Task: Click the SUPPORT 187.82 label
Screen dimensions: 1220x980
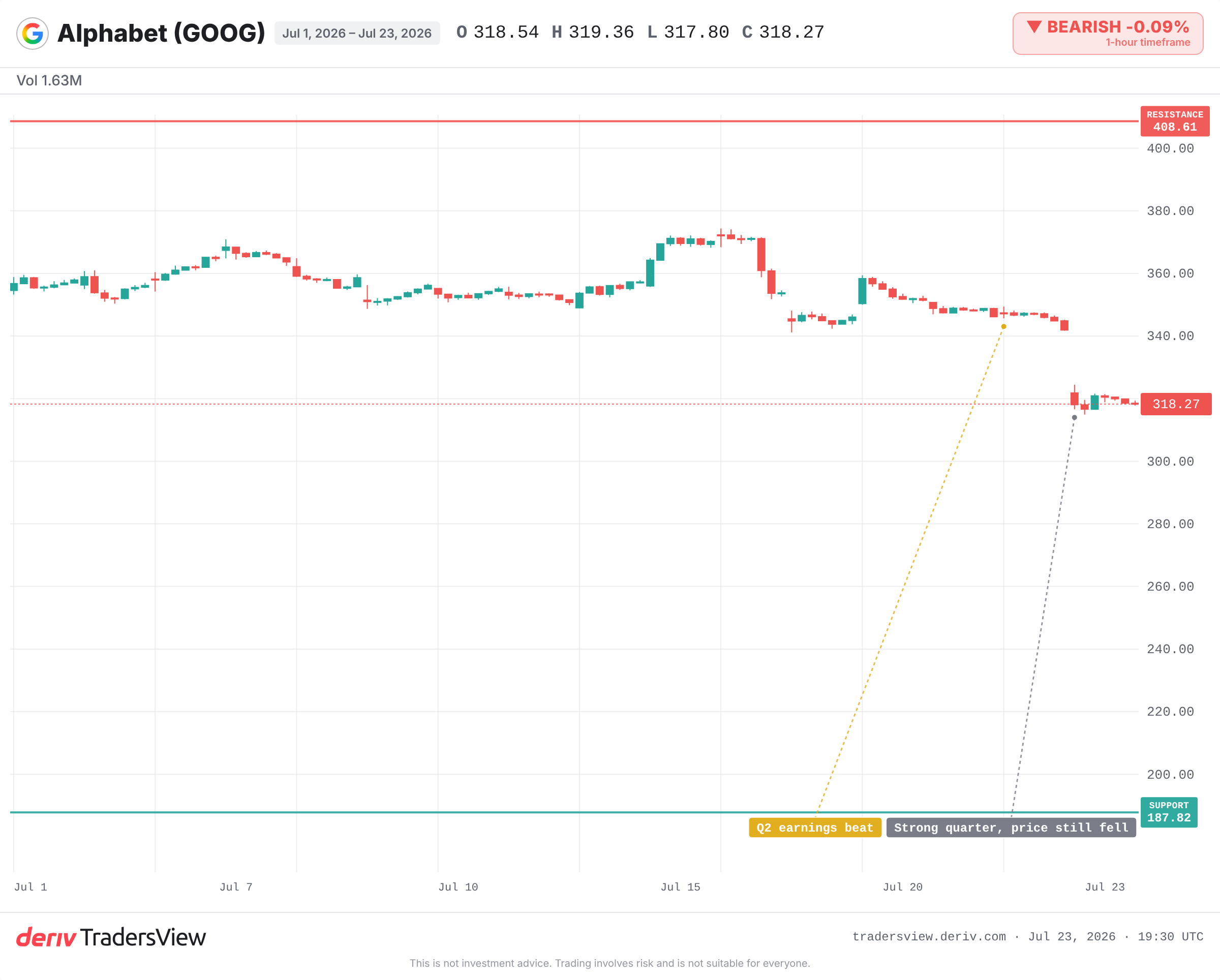Action: [1169, 812]
